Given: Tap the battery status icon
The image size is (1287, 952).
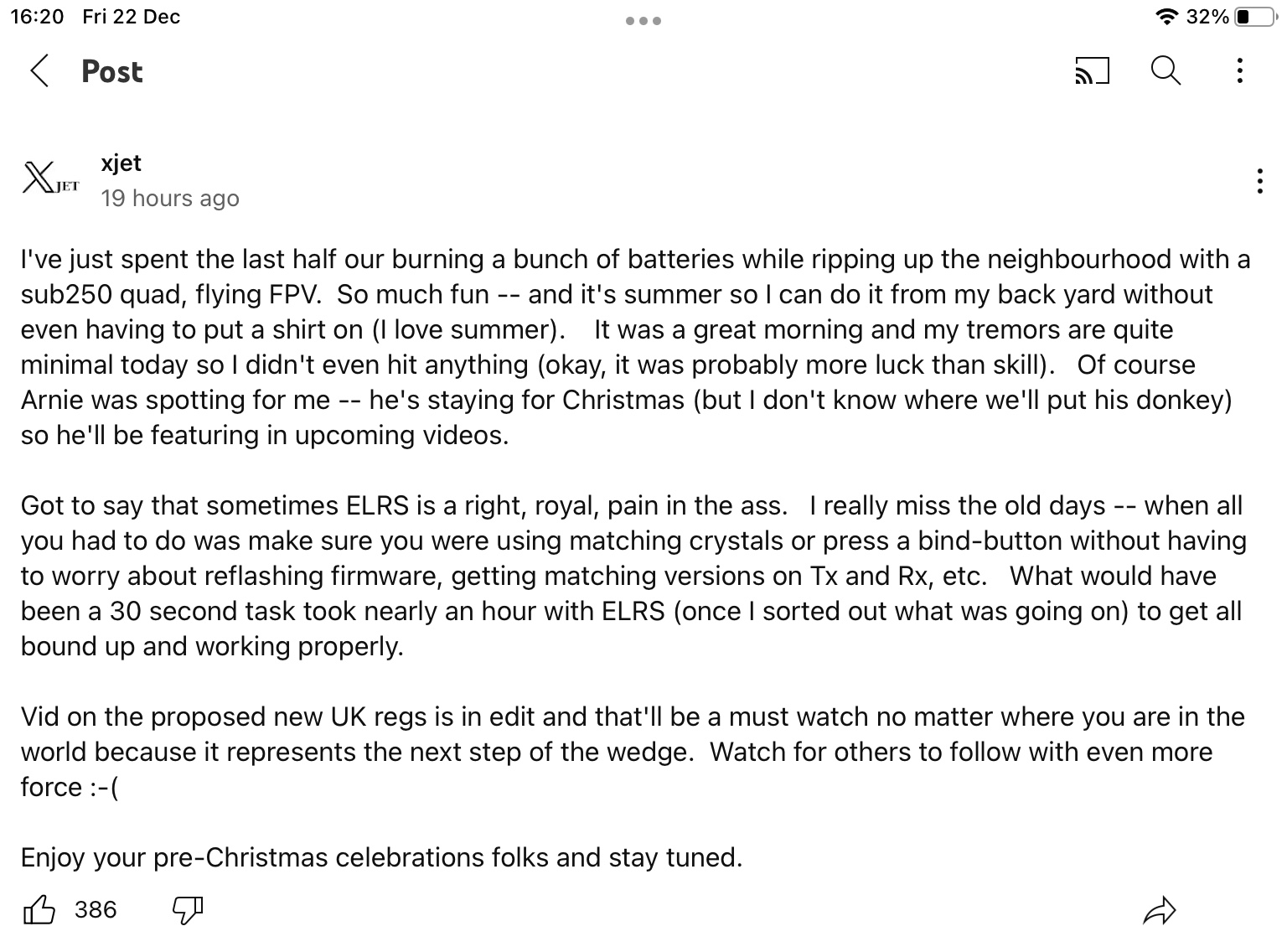Looking at the screenshot, I should tap(1253, 18).
